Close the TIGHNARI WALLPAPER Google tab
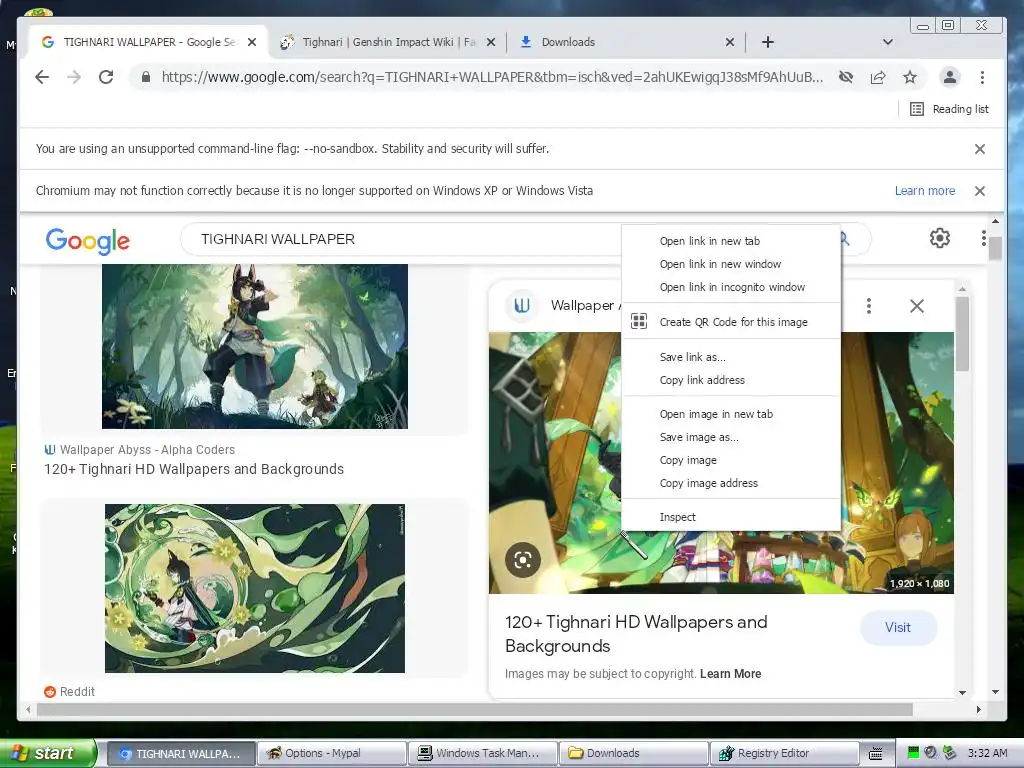Image resolution: width=1024 pixels, height=768 pixels. point(252,42)
